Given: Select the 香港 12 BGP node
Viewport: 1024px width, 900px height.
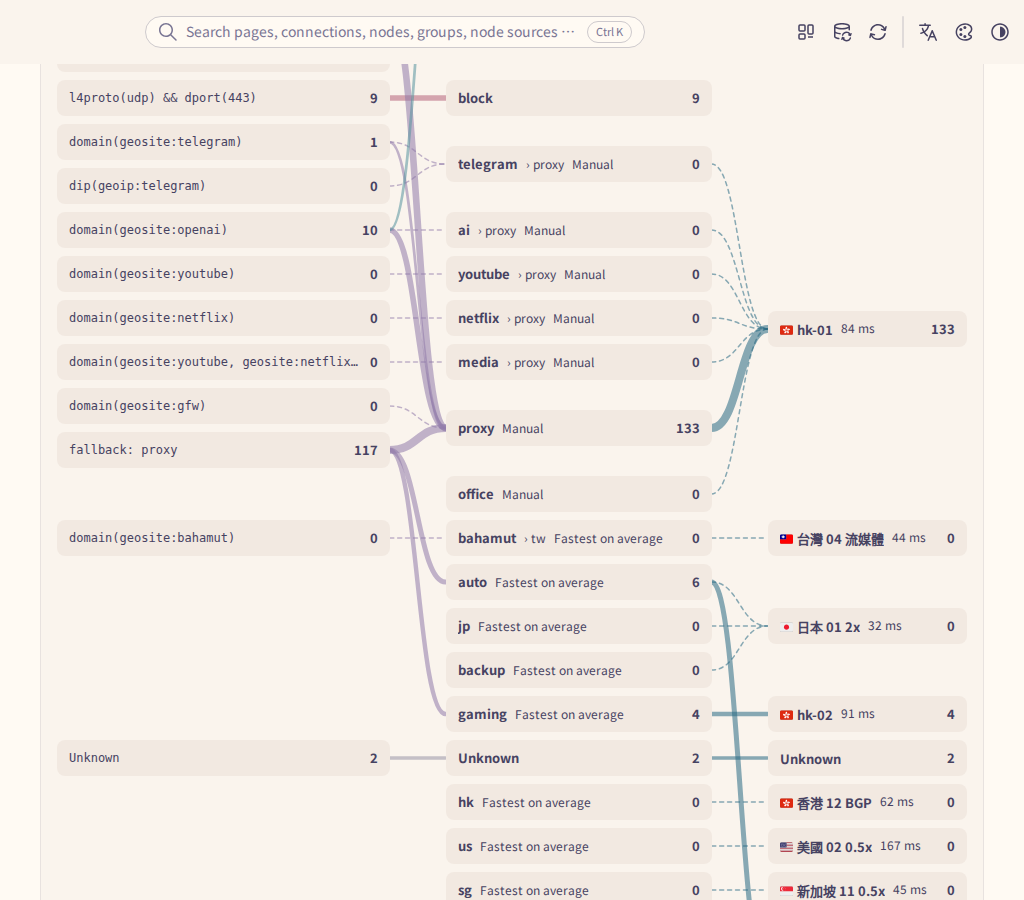Looking at the screenshot, I should (x=867, y=802).
